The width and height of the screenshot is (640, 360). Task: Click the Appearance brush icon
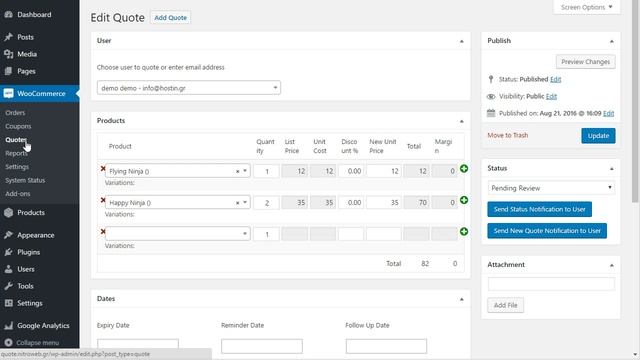coord(9,235)
